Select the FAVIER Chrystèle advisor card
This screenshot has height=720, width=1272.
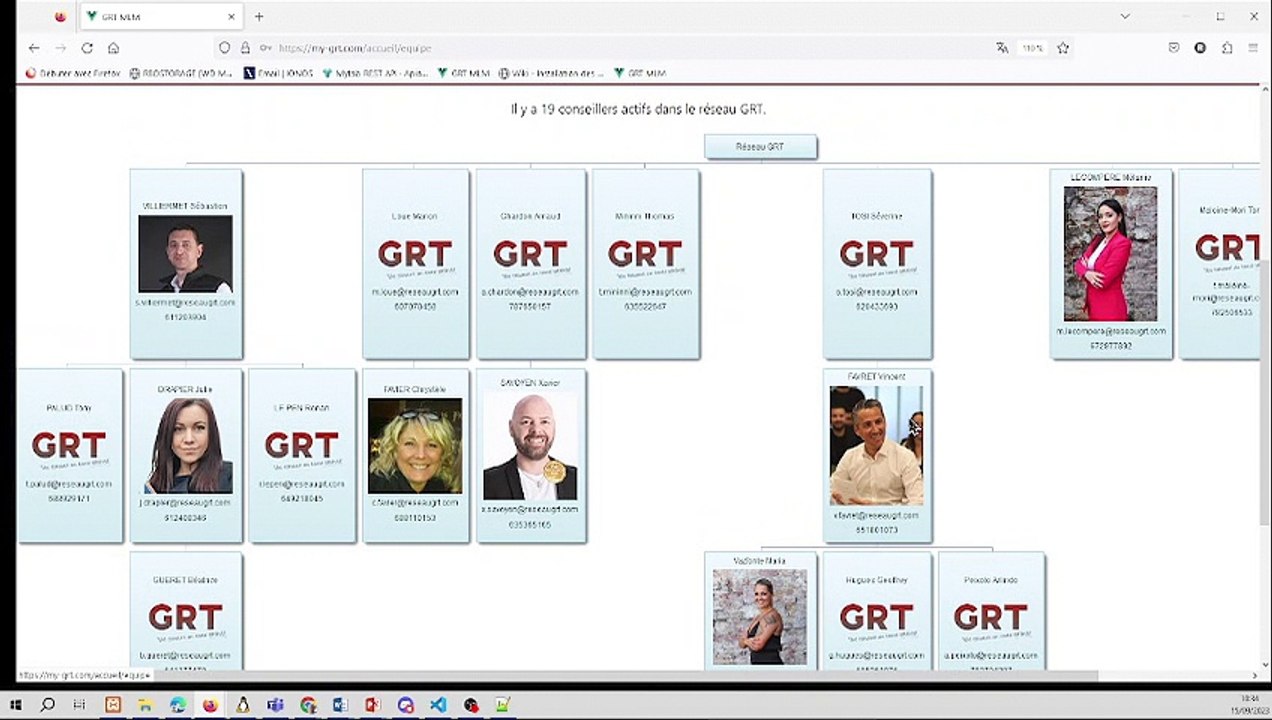pyautogui.click(x=415, y=455)
